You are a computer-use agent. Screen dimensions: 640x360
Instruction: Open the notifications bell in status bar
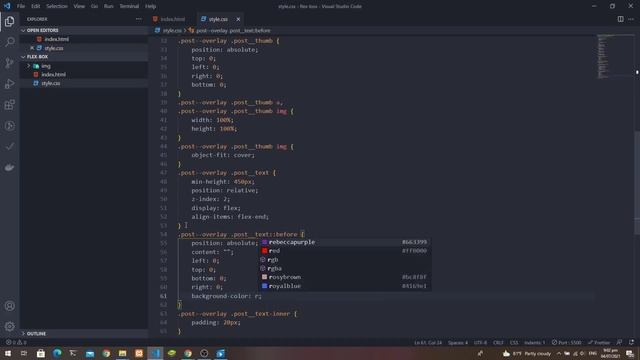[x=631, y=342]
